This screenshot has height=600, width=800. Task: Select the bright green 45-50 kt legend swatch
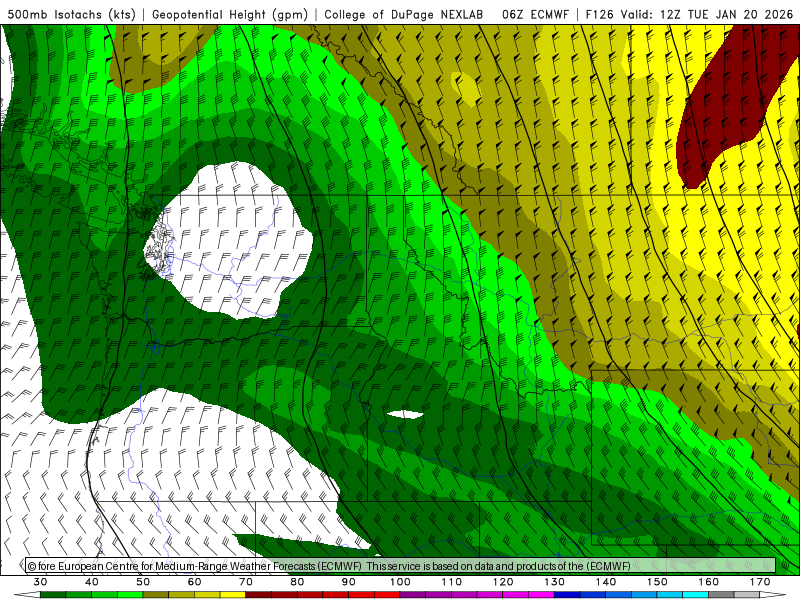130,595
